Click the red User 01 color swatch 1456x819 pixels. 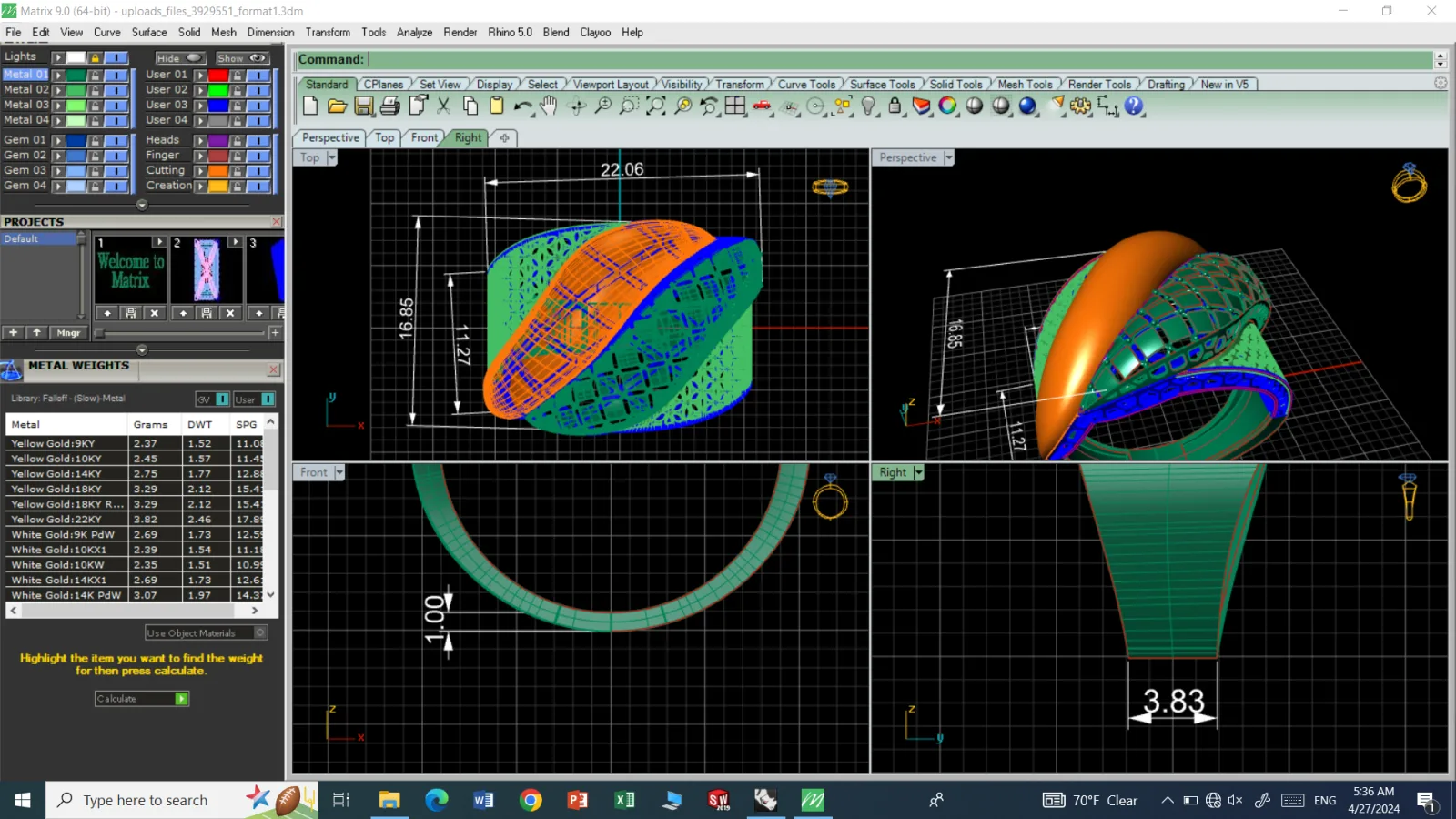[218, 75]
